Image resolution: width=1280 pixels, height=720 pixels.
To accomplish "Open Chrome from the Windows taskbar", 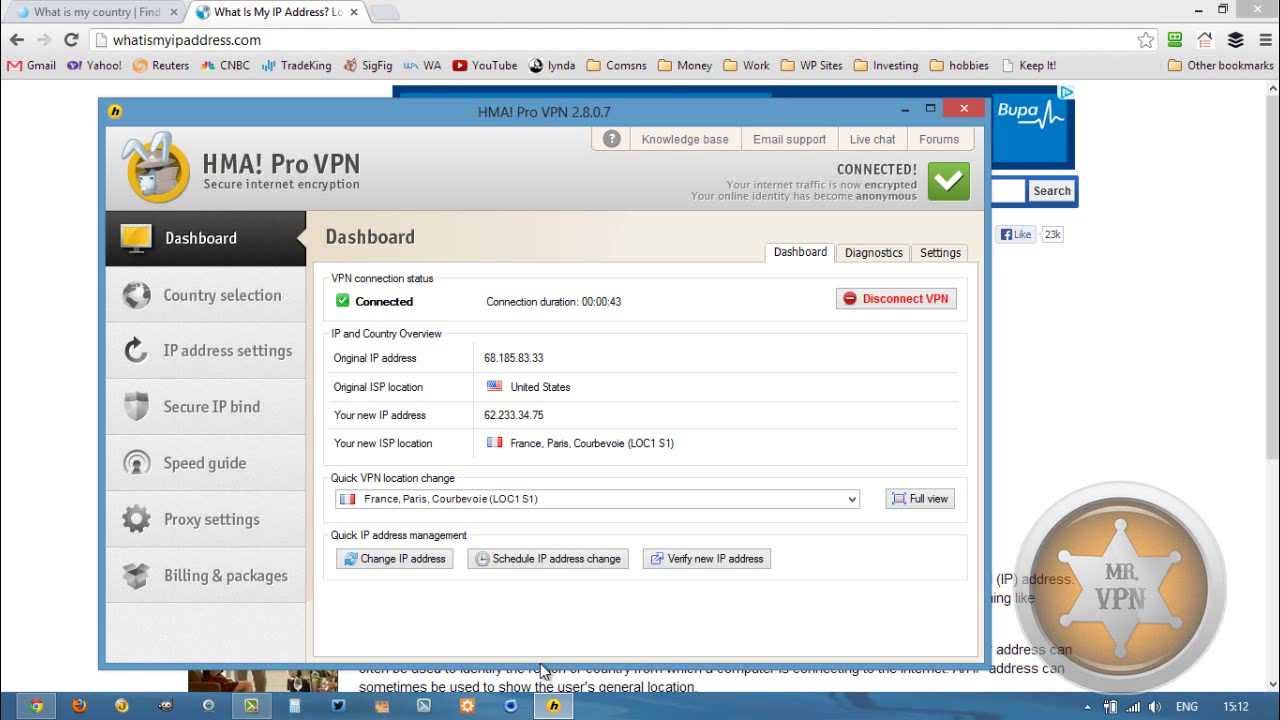I will 37,705.
